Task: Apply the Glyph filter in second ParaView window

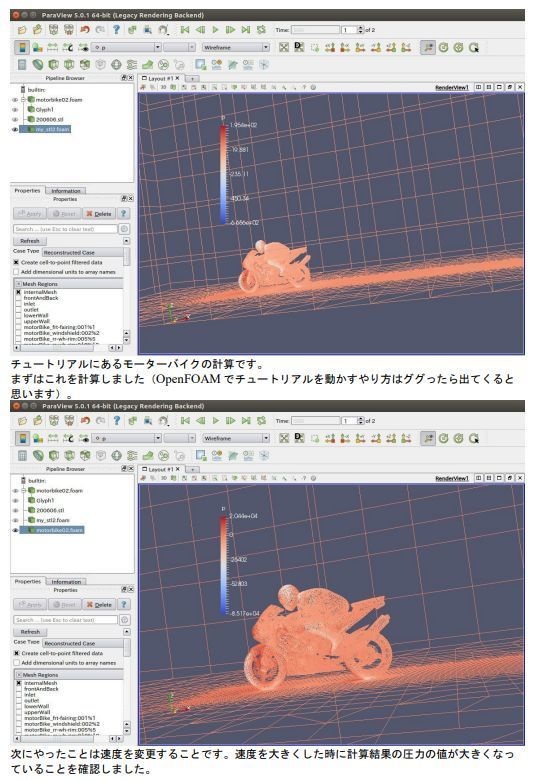Action: coord(117,456)
